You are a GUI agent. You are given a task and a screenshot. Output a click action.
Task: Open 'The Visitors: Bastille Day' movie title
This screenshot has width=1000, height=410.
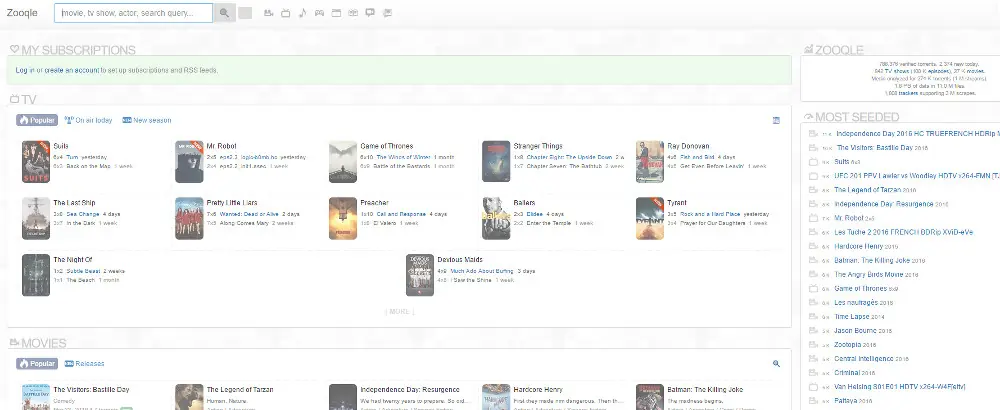(91, 390)
